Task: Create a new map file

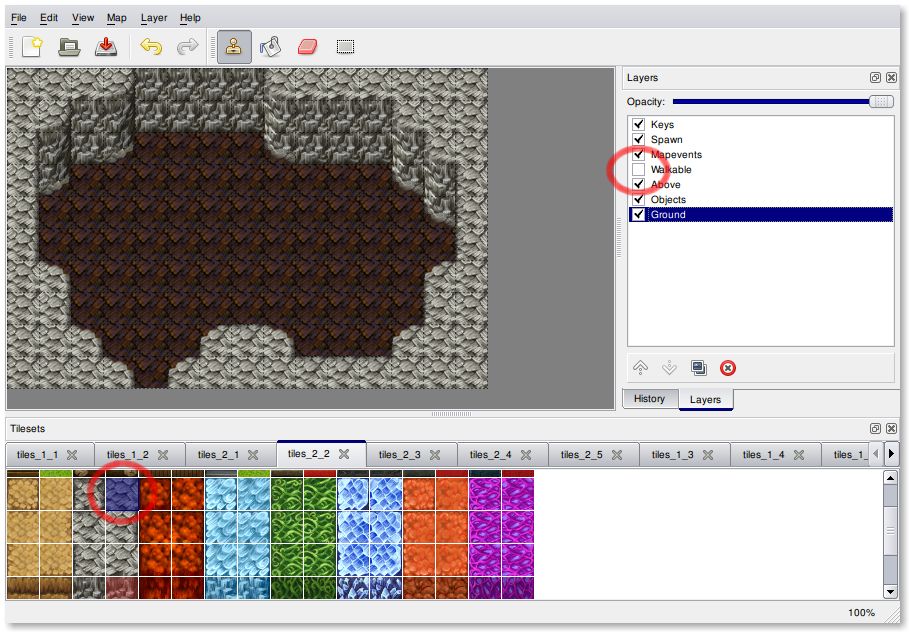Action: 32,47
